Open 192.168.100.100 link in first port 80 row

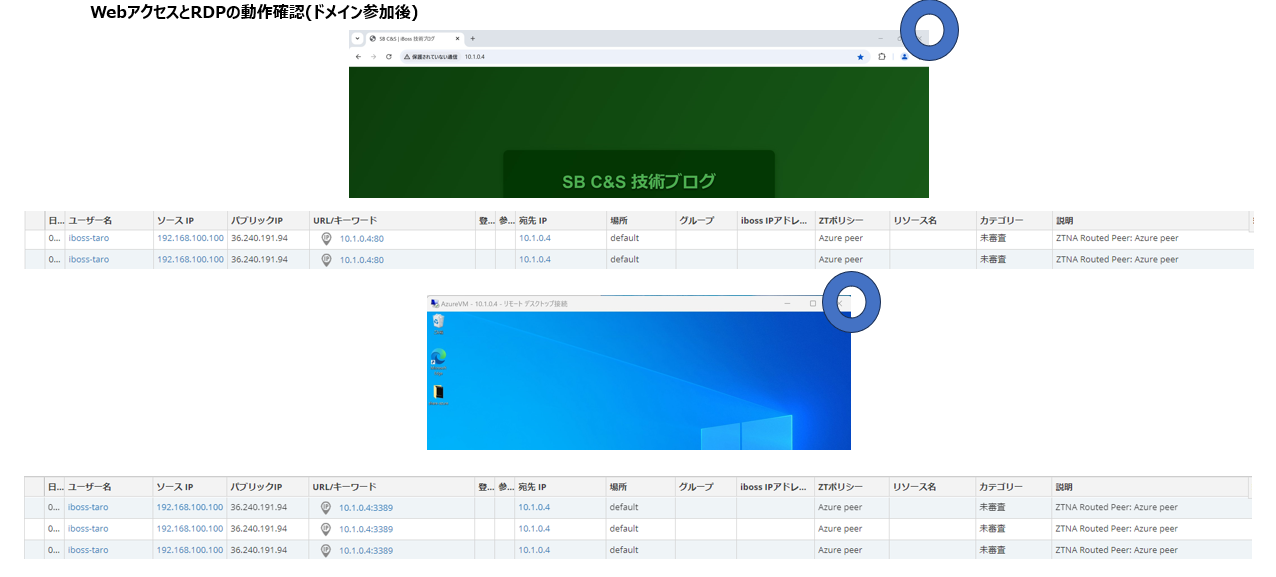tap(190, 238)
